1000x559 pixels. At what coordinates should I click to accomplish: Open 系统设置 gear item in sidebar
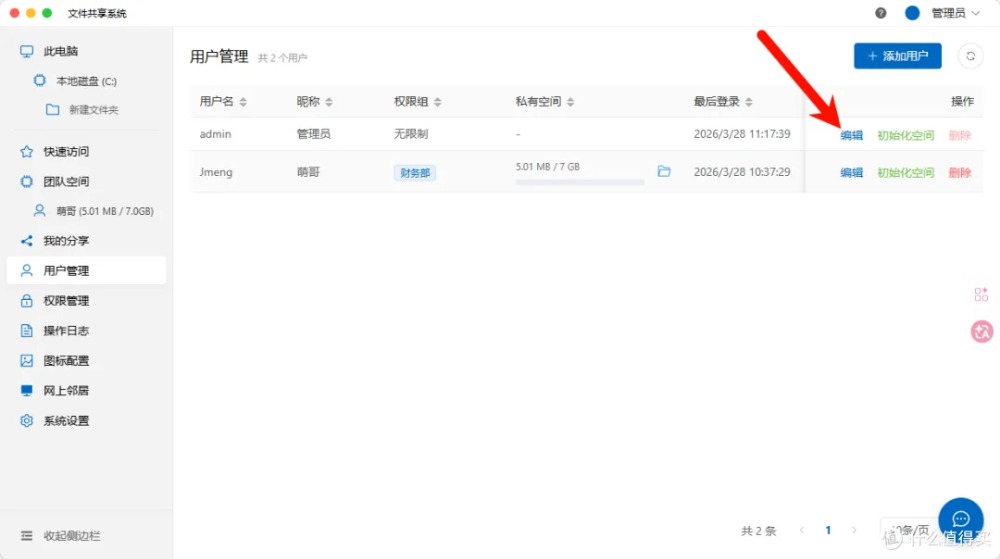click(66, 421)
